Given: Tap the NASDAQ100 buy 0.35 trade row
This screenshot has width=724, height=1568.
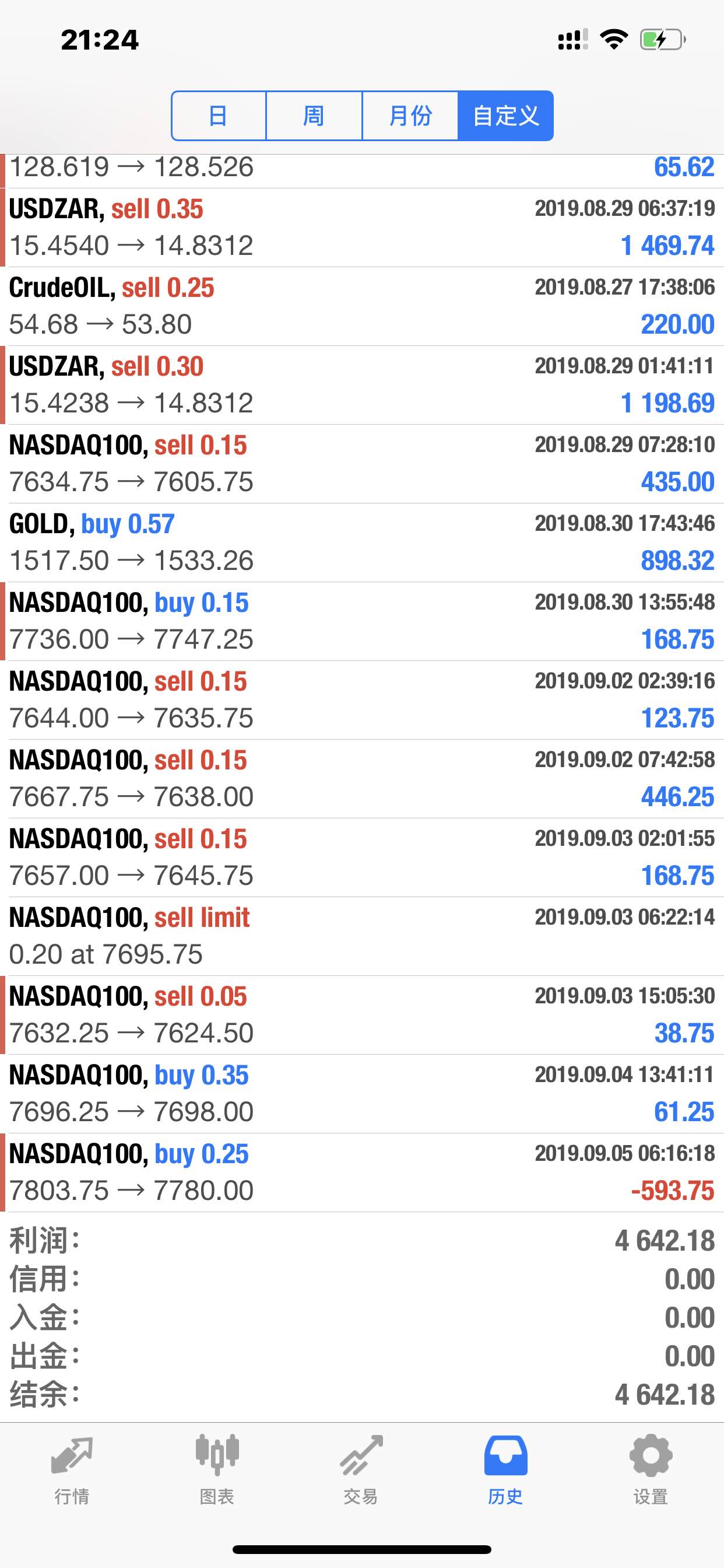Looking at the screenshot, I should point(362,1093).
